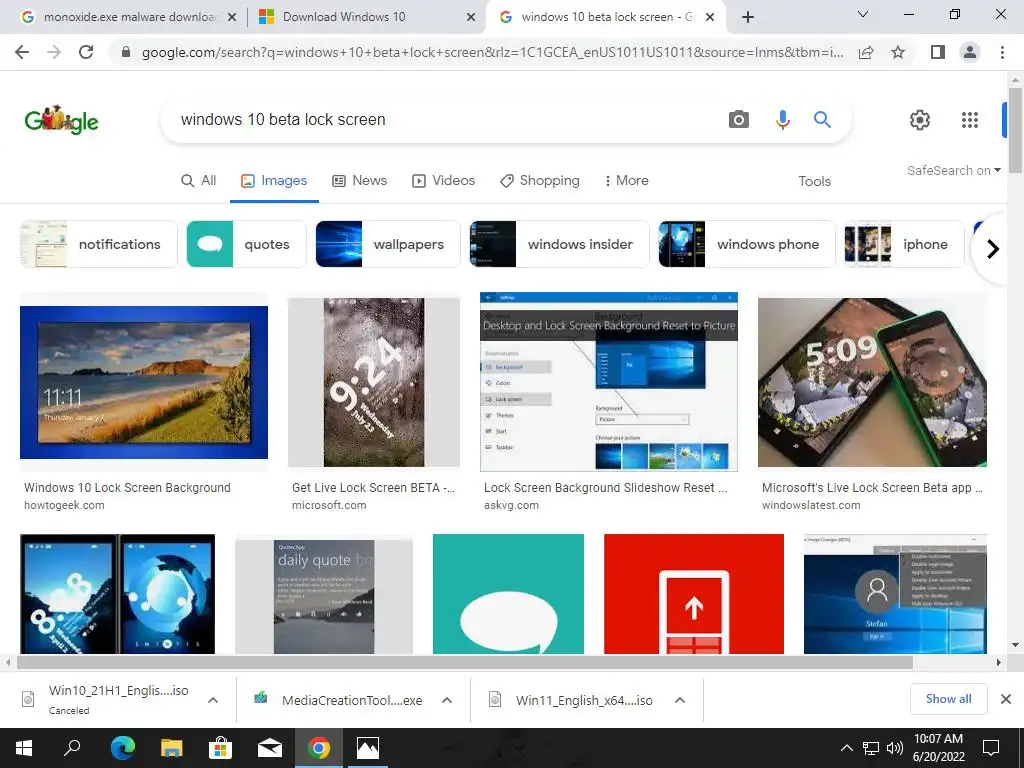This screenshot has width=1024, height=768.
Task: Open the tab search dropdown chevron
Action: pyautogui.click(x=863, y=14)
